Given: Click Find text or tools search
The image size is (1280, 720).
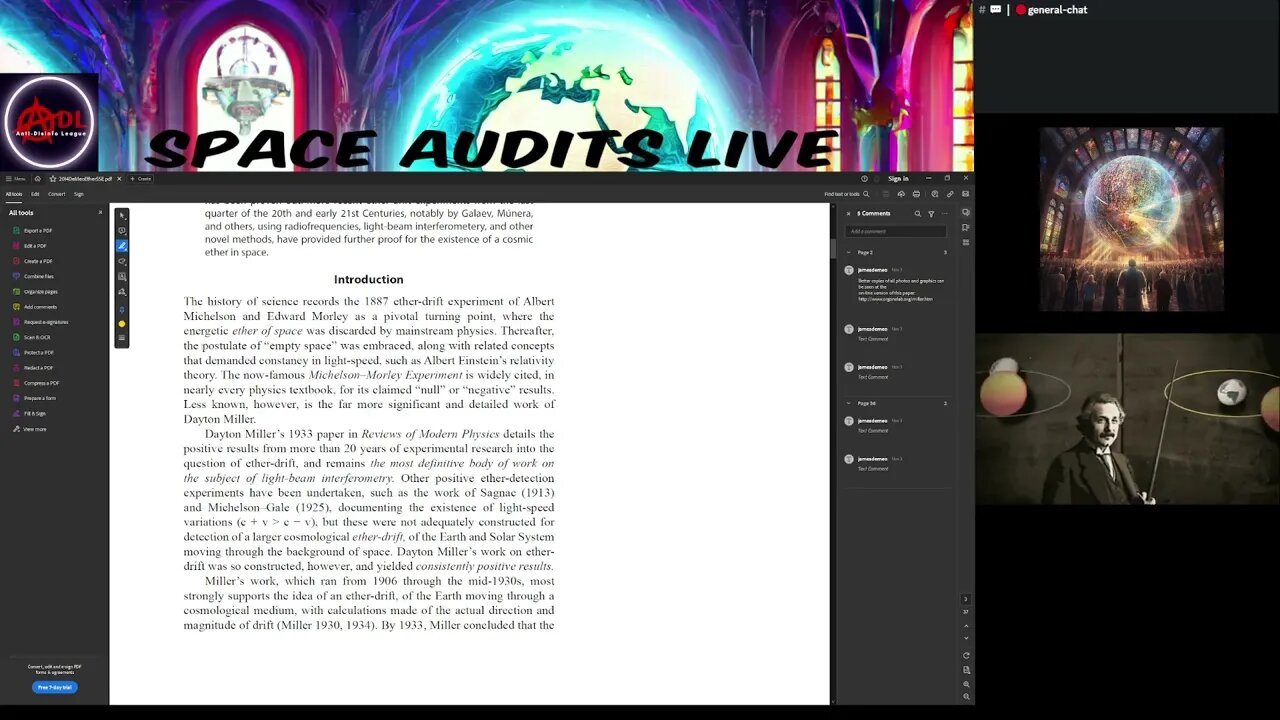Looking at the screenshot, I should 846,194.
